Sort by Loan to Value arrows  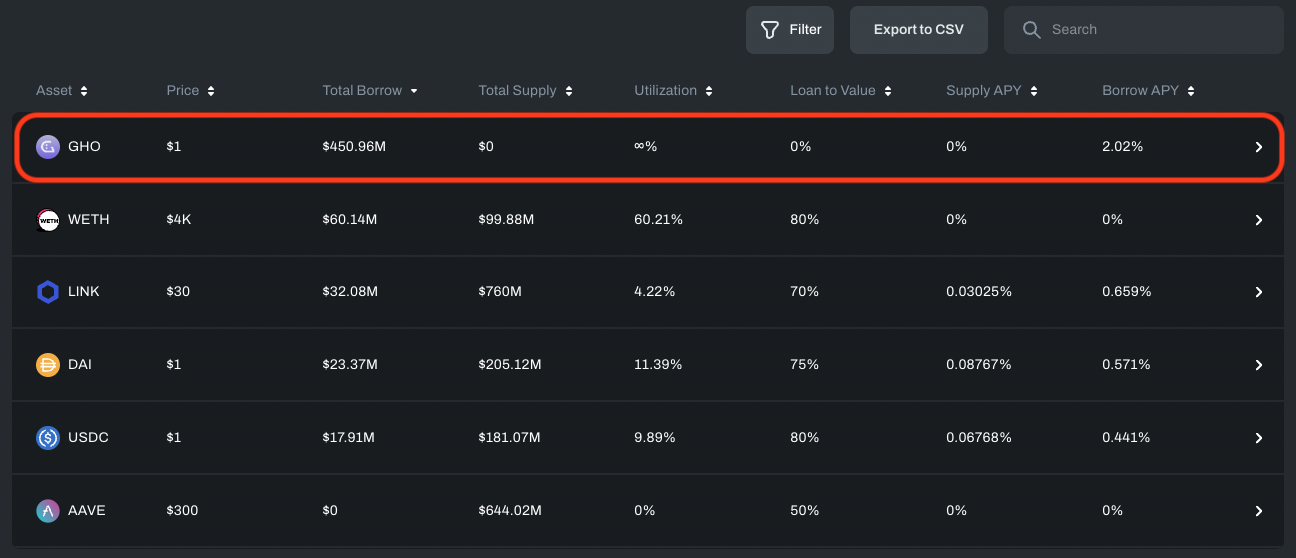click(x=887, y=91)
